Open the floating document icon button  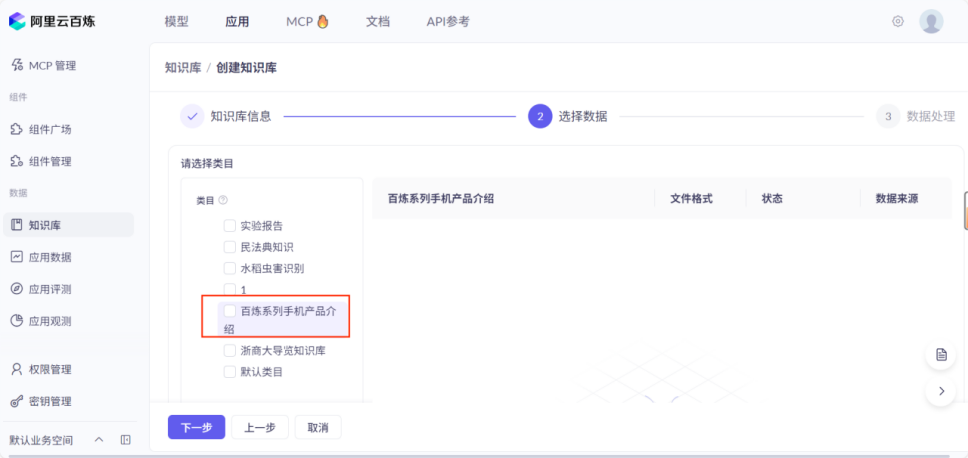coord(941,355)
